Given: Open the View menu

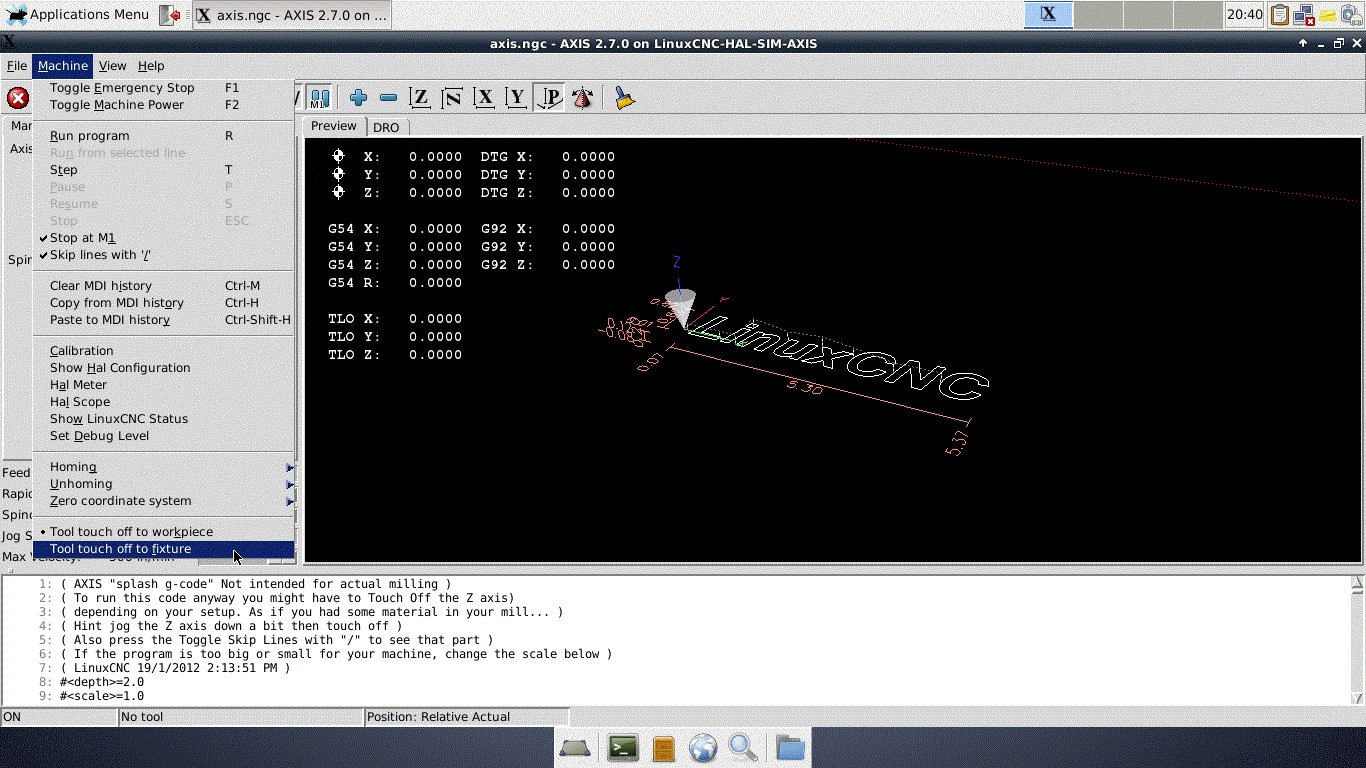Looking at the screenshot, I should [x=112, y=66].
